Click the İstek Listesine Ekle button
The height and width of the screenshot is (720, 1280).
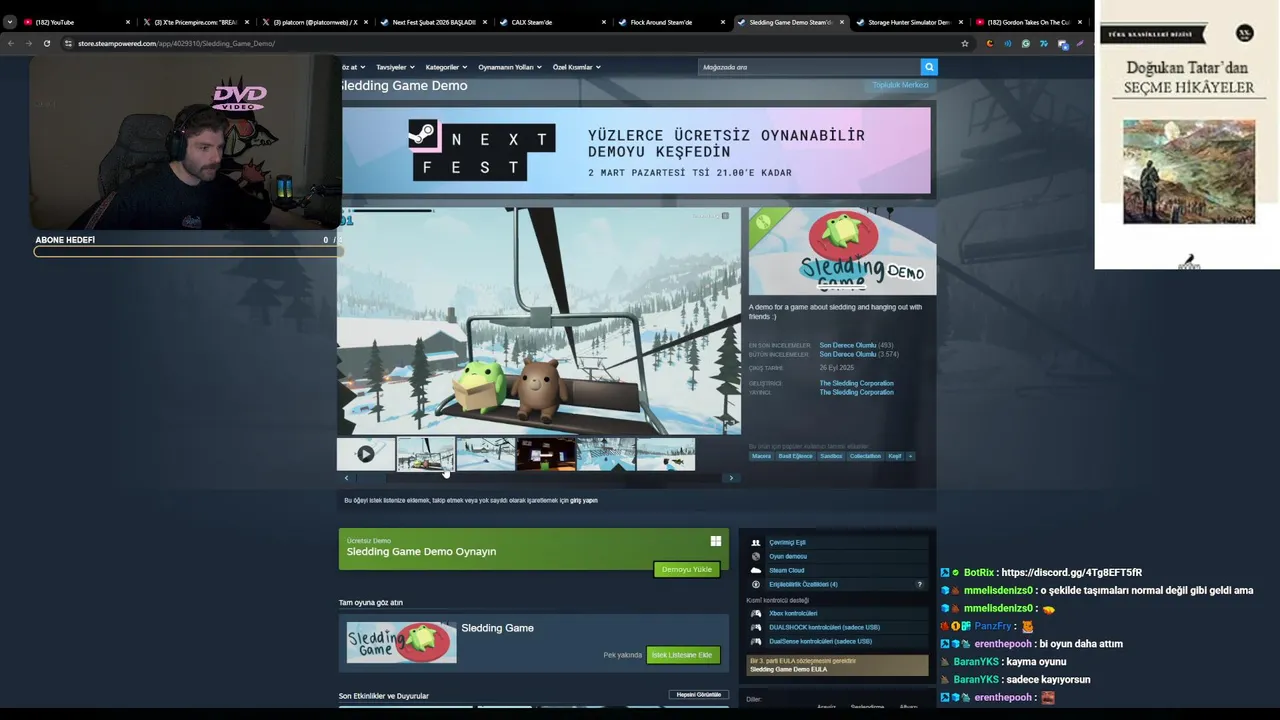coord(682,655)
